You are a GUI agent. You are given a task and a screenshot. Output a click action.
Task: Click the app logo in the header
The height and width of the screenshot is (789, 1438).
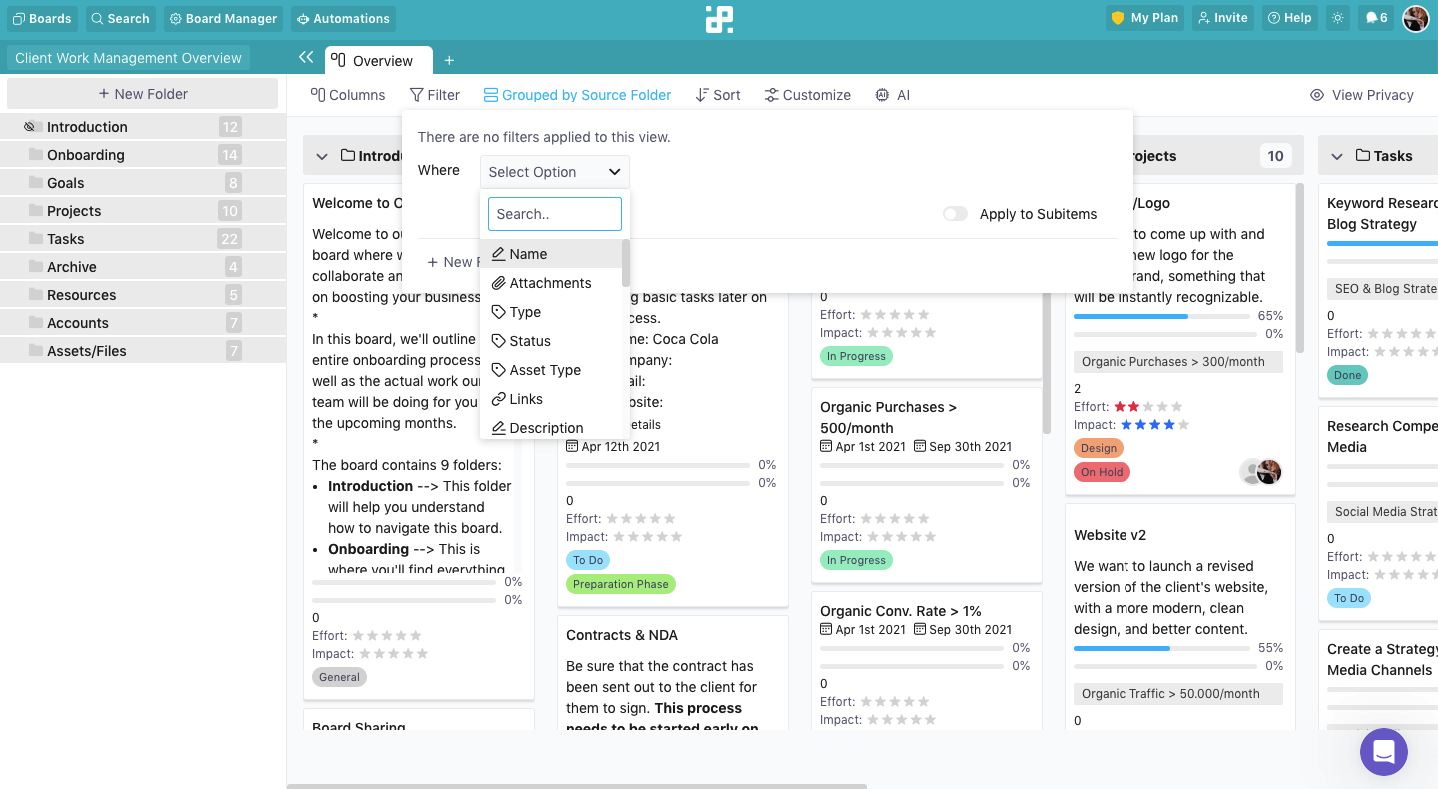click(x=719, y=19)
